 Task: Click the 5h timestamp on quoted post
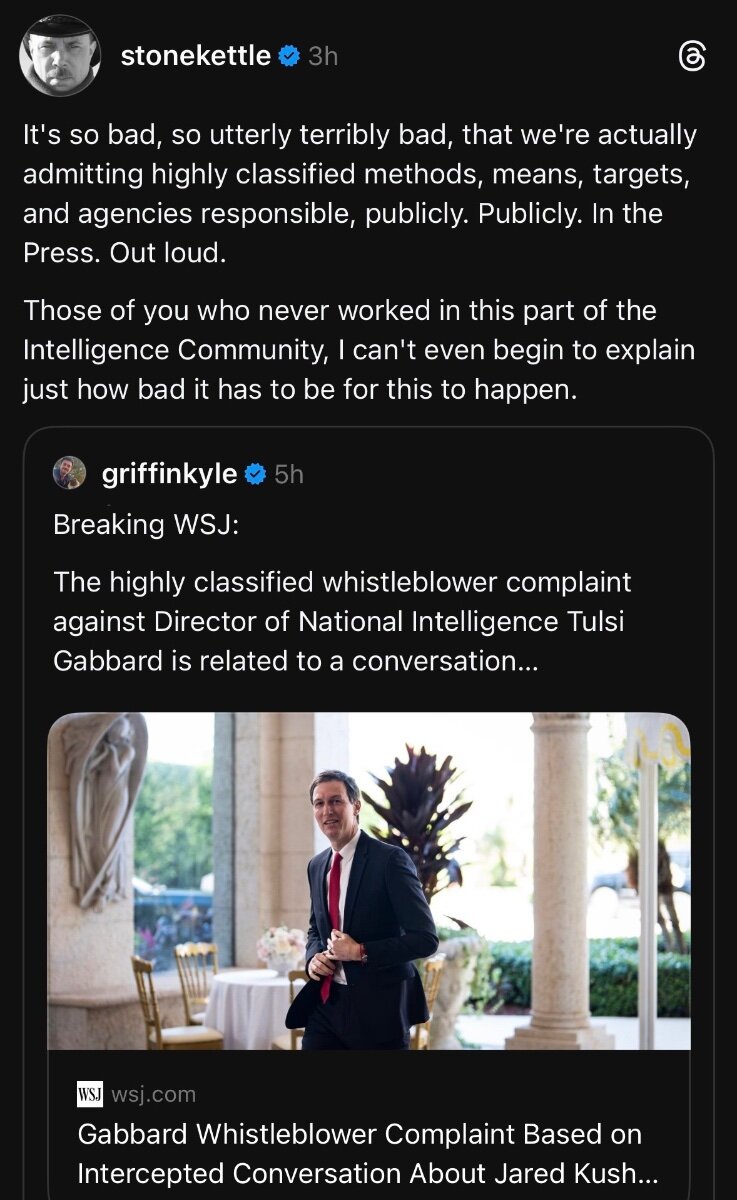(x=289, y=474)
